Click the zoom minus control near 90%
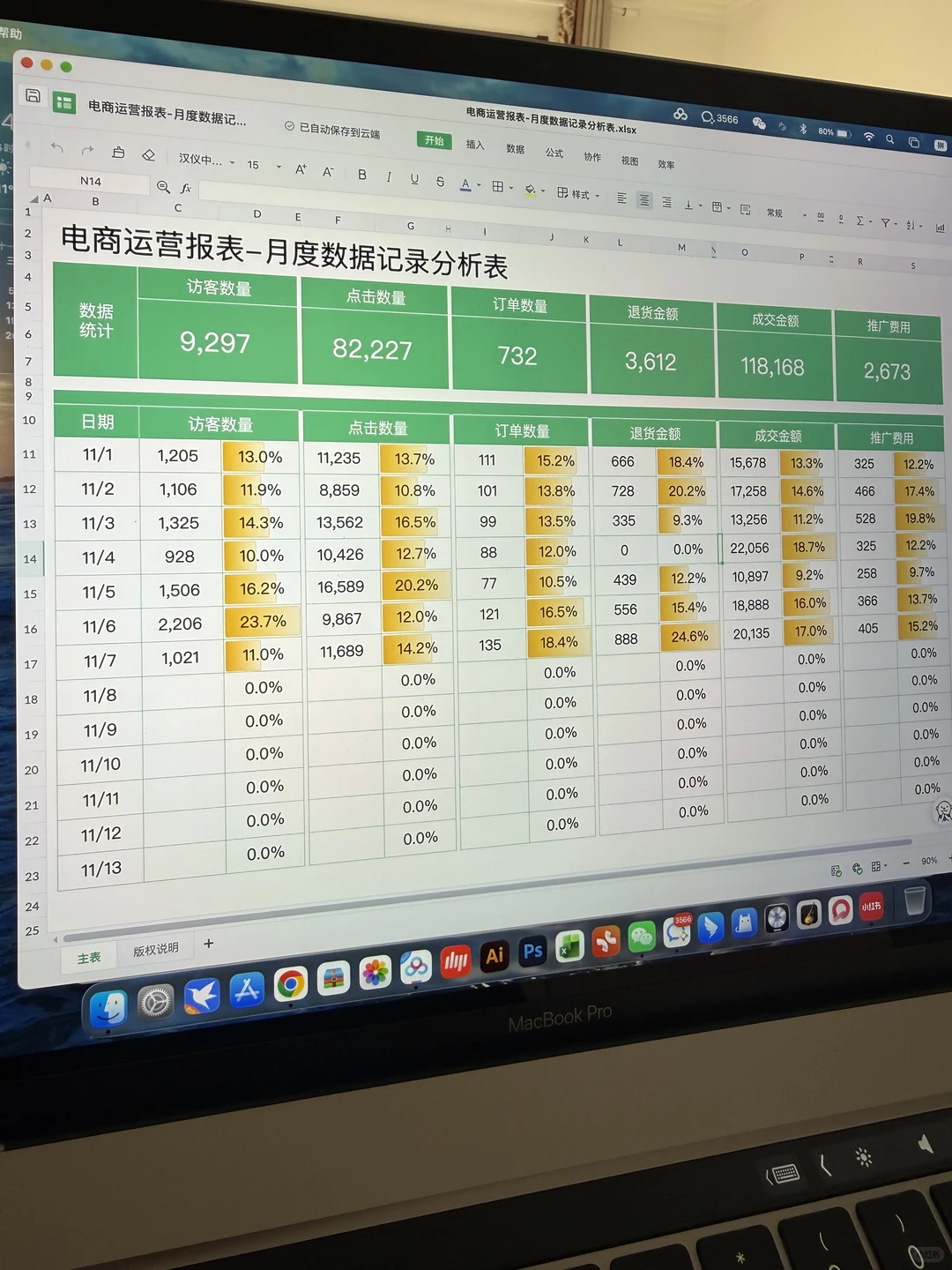The width and height of the screenshot is (952, 1270). (x=906, y=863)
